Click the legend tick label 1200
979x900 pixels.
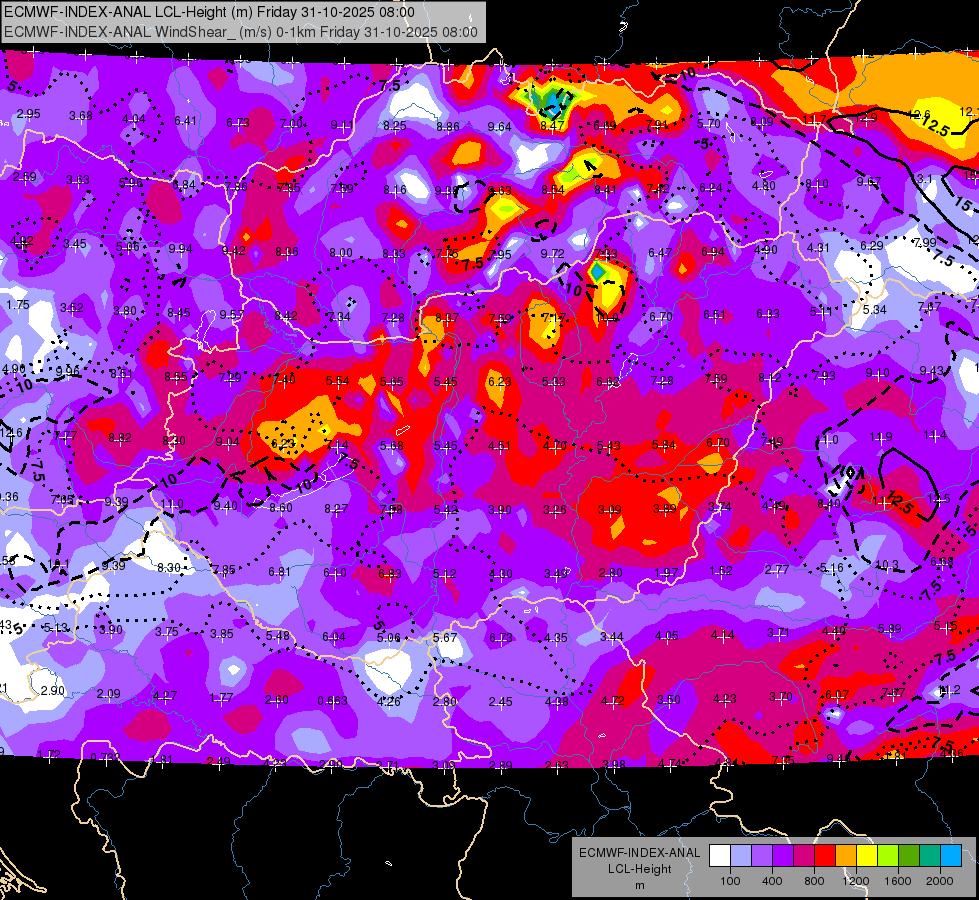pyautogui.click(x=855, y=881)
